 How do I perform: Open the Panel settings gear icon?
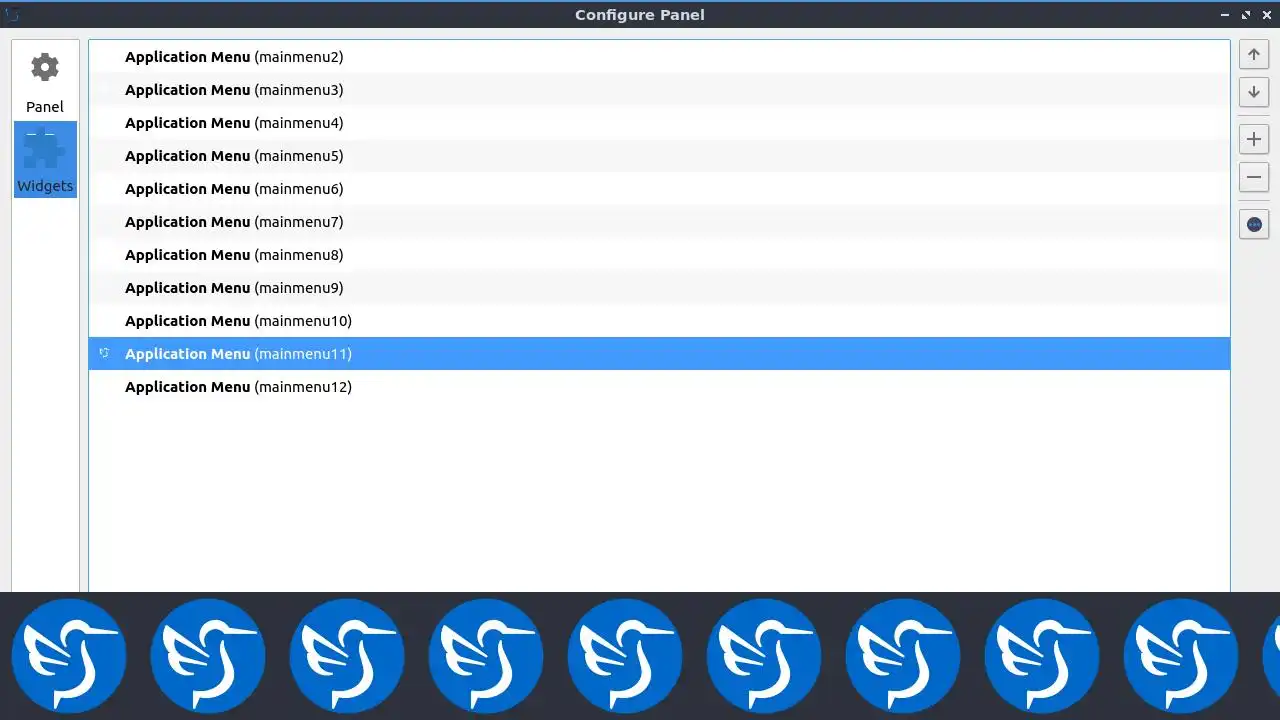click(x=45, y=68)
